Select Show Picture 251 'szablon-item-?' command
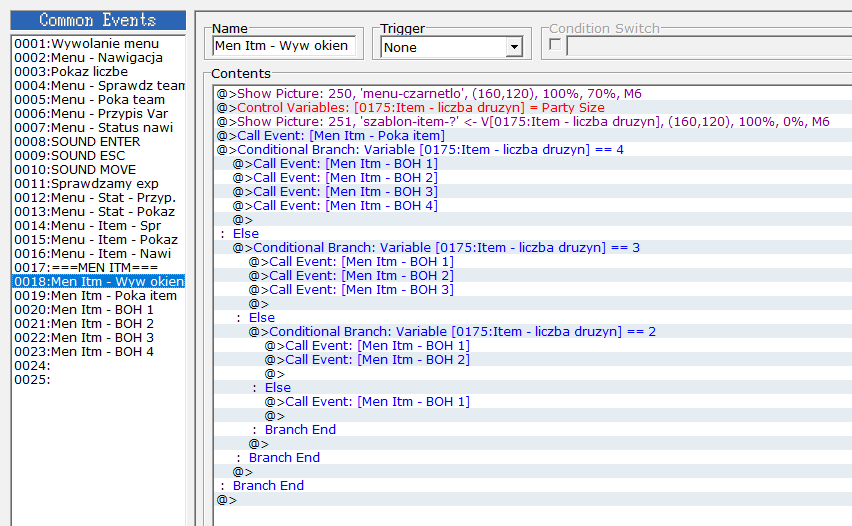Image resolution: width=852 pixels, height=526 pixels. pyautogui.click(x=533, y=122)
